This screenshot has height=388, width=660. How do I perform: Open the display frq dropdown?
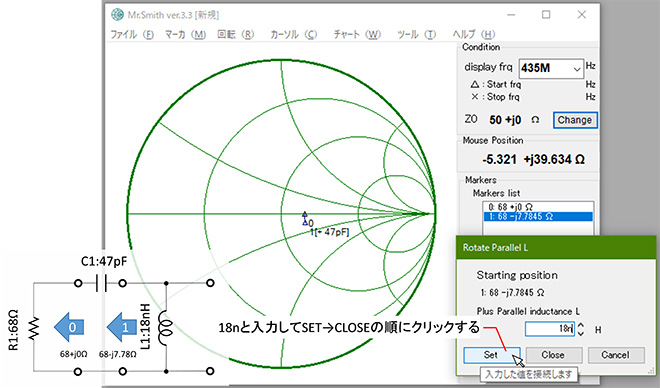tap(577, 68)
